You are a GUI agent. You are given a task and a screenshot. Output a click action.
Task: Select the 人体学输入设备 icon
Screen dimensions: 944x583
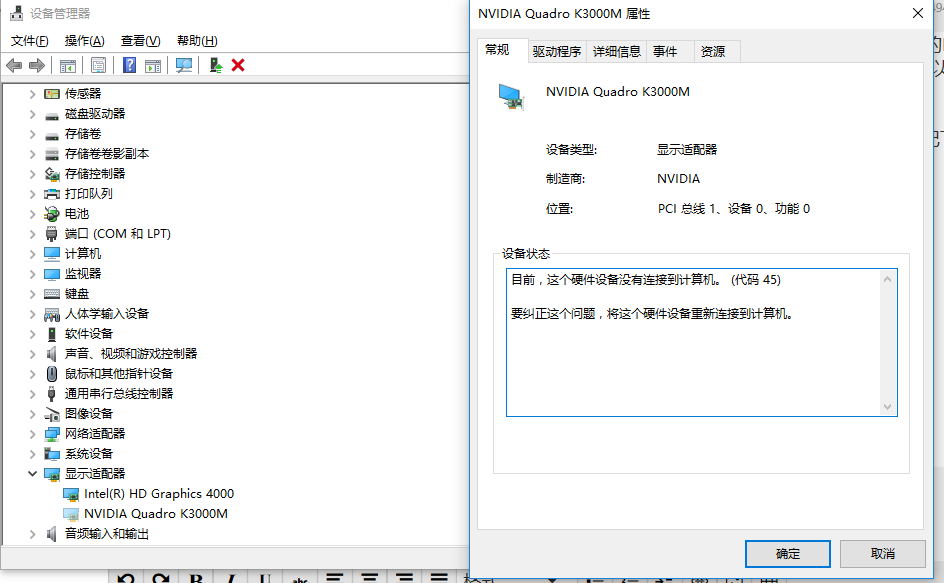coord(52,314)
